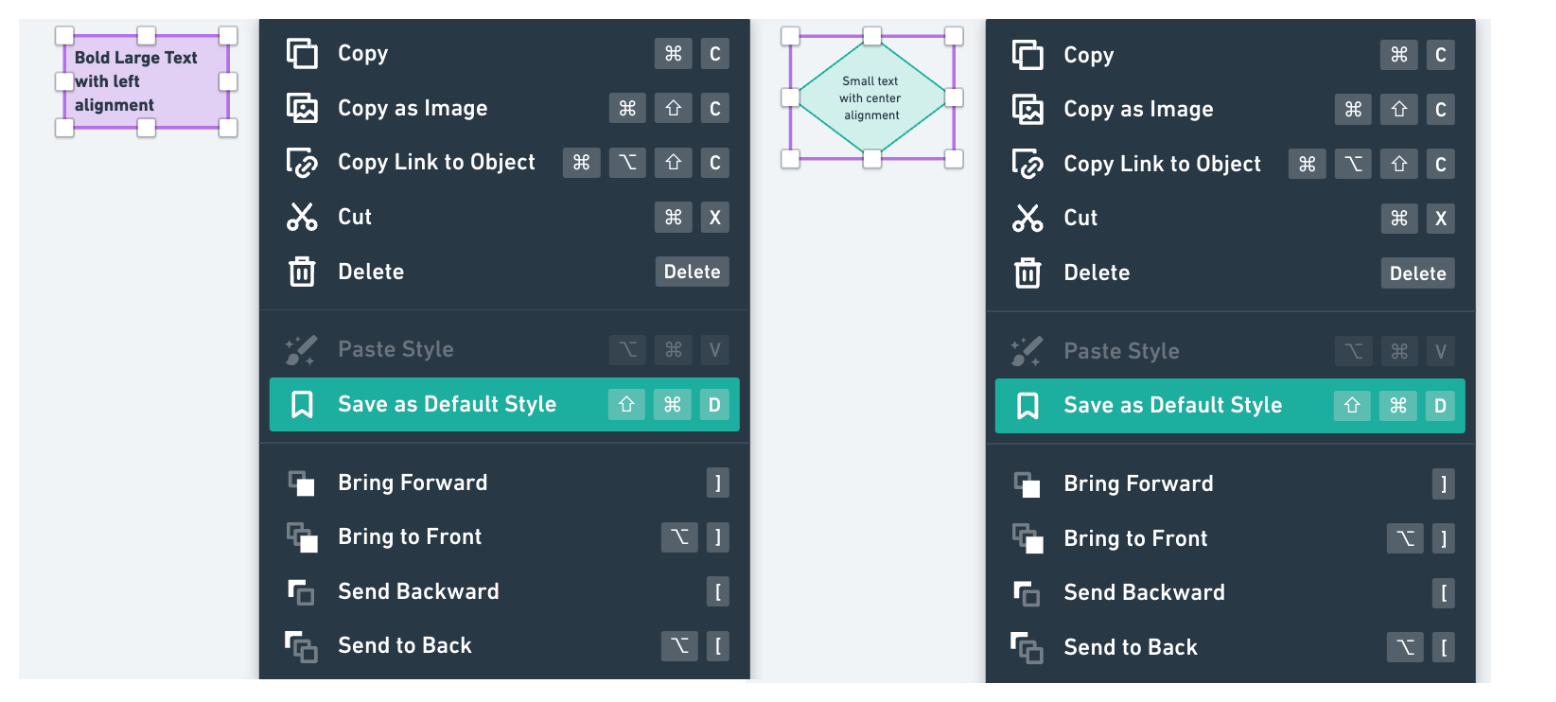
Task: Click the bookmark Save as Default Style icon in the purple rectangle's menu
Action: (x=302, y=404)
